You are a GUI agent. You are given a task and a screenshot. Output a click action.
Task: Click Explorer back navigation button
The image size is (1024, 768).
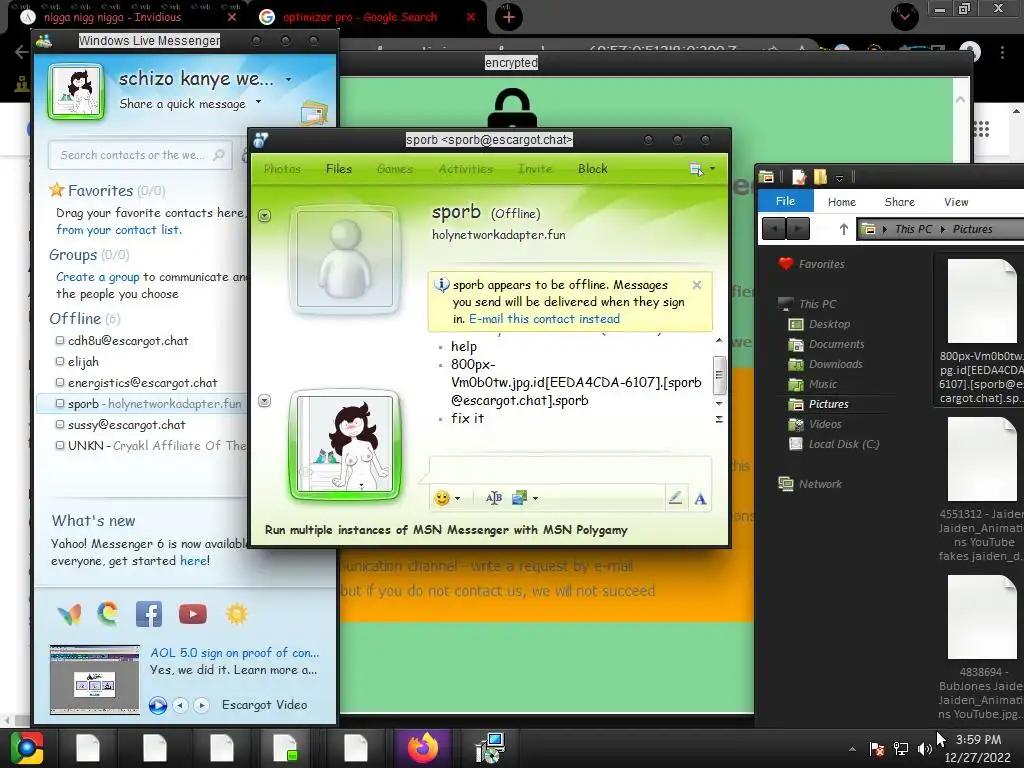(774, 229)
